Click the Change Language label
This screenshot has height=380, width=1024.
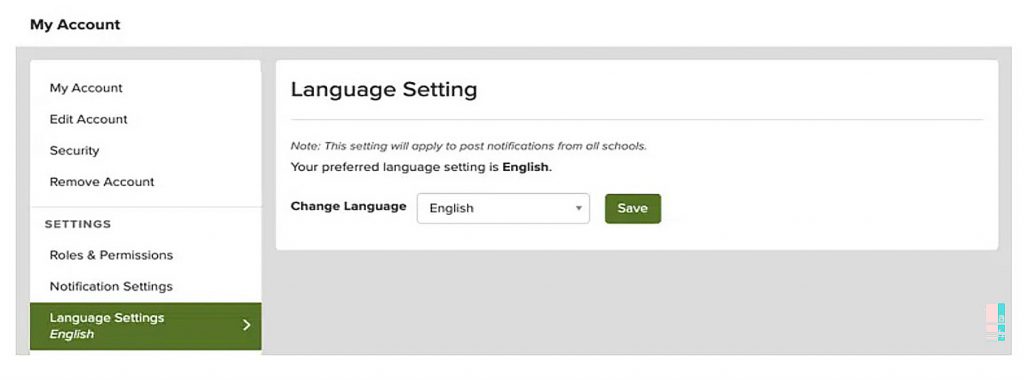coord(348,206)
